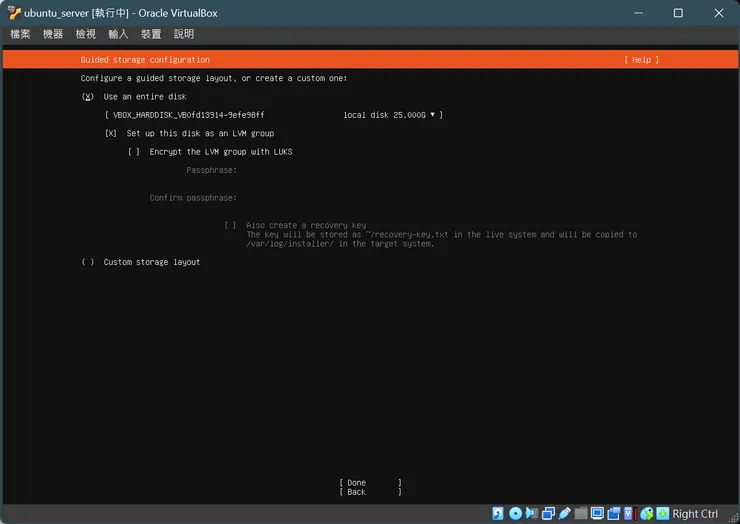Enable 'Encrypt the LVM group with LUKS'
Image resolution: width=740 pixels, height=524 pixels.
tap(134, 152)
